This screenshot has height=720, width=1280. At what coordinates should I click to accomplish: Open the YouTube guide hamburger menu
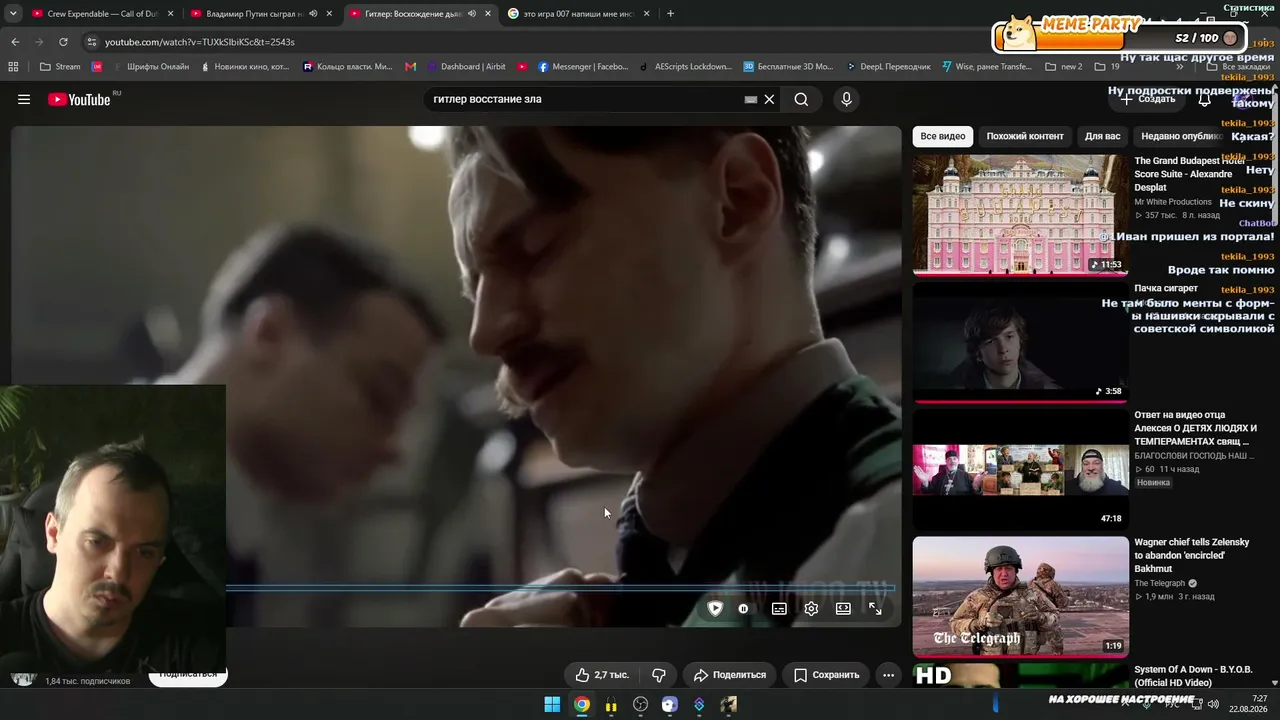coord(24,99)
